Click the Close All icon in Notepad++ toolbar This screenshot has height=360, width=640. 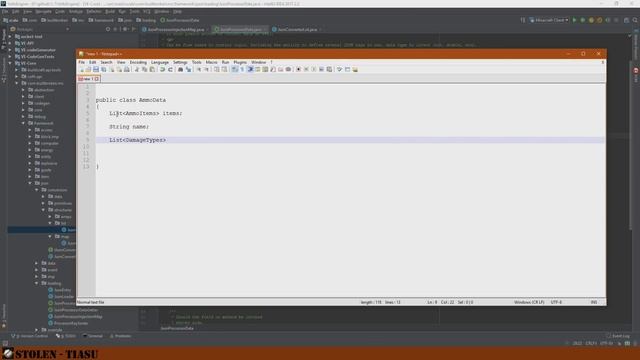click(x=119, y=69)
